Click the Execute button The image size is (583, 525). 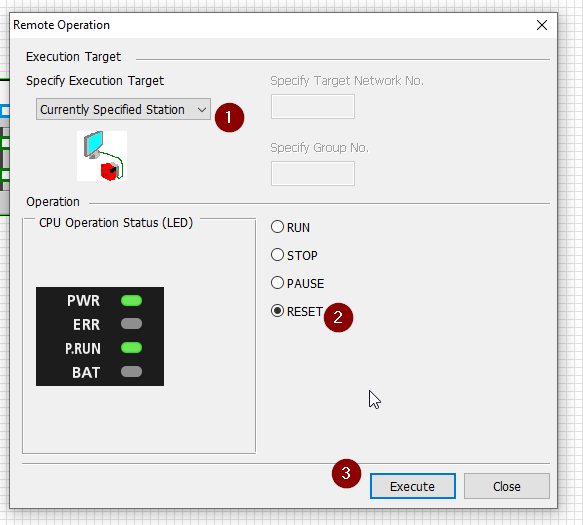coord(413,486)
